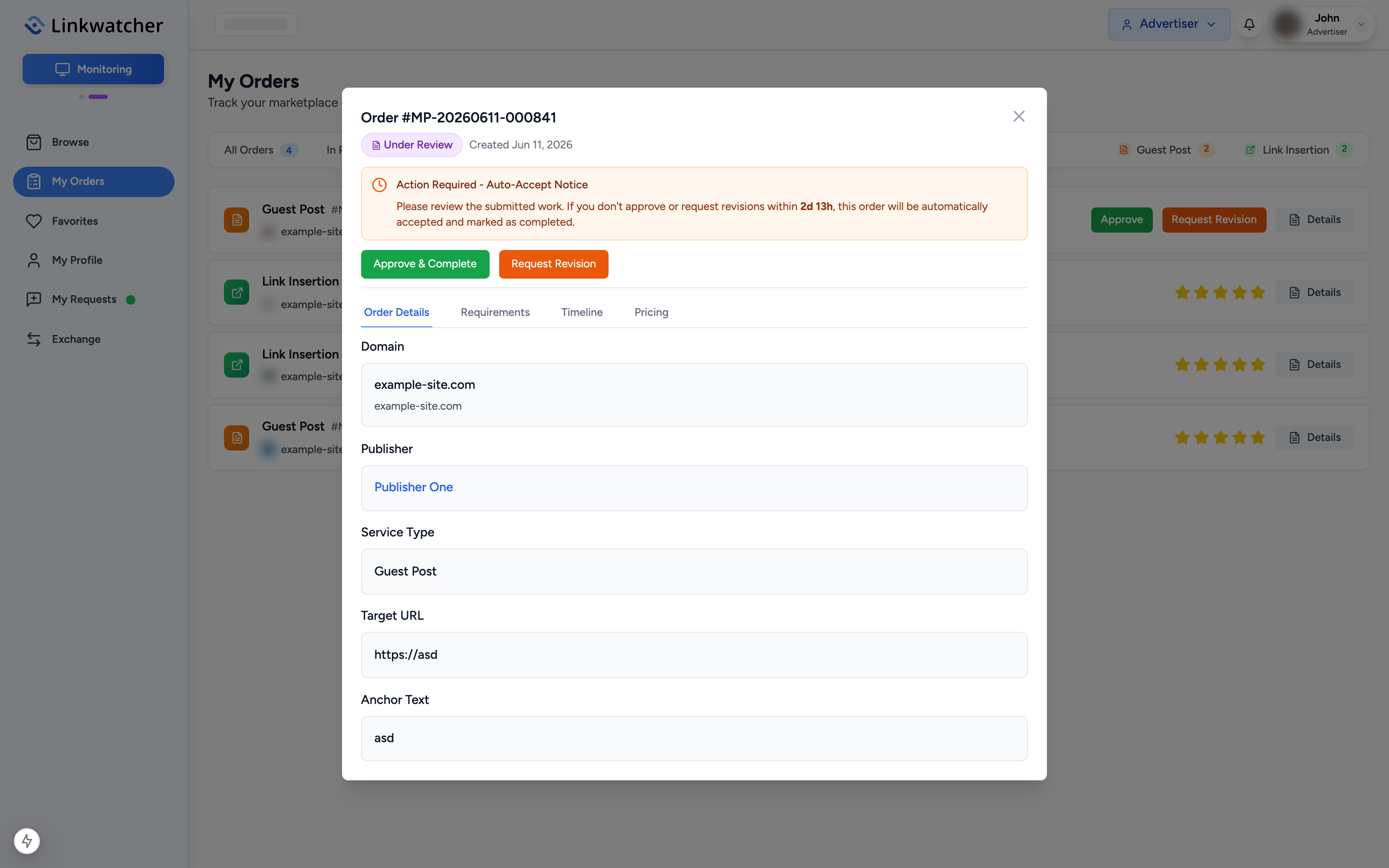Click the Anchor Text field asd
This screenshot has height=868, width=1389.
pos(694,739)
